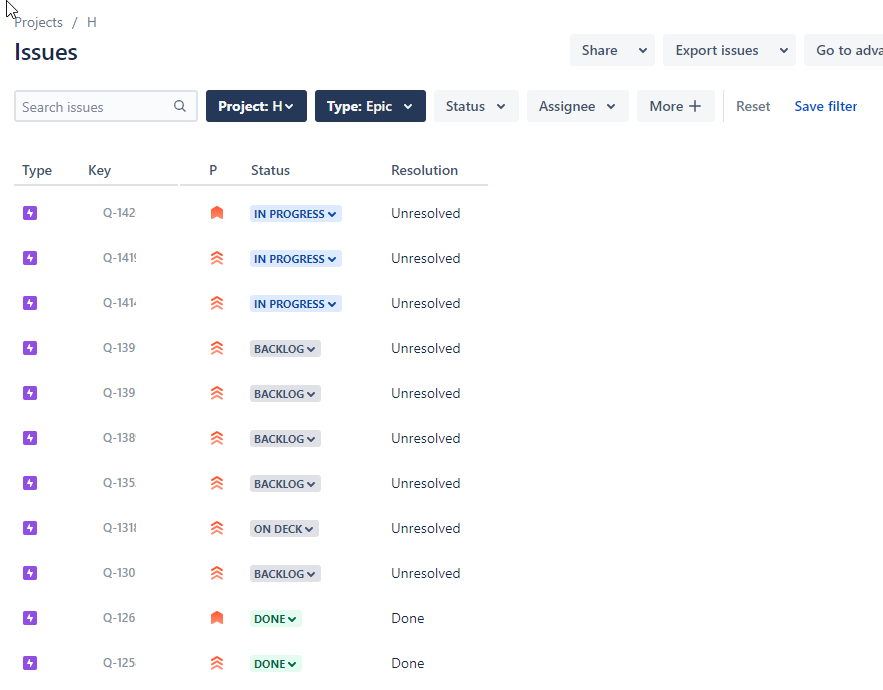Click the Epic type icon for Q-142
The width and height of the screenshot is (883, 690).
tap(30, 213)
